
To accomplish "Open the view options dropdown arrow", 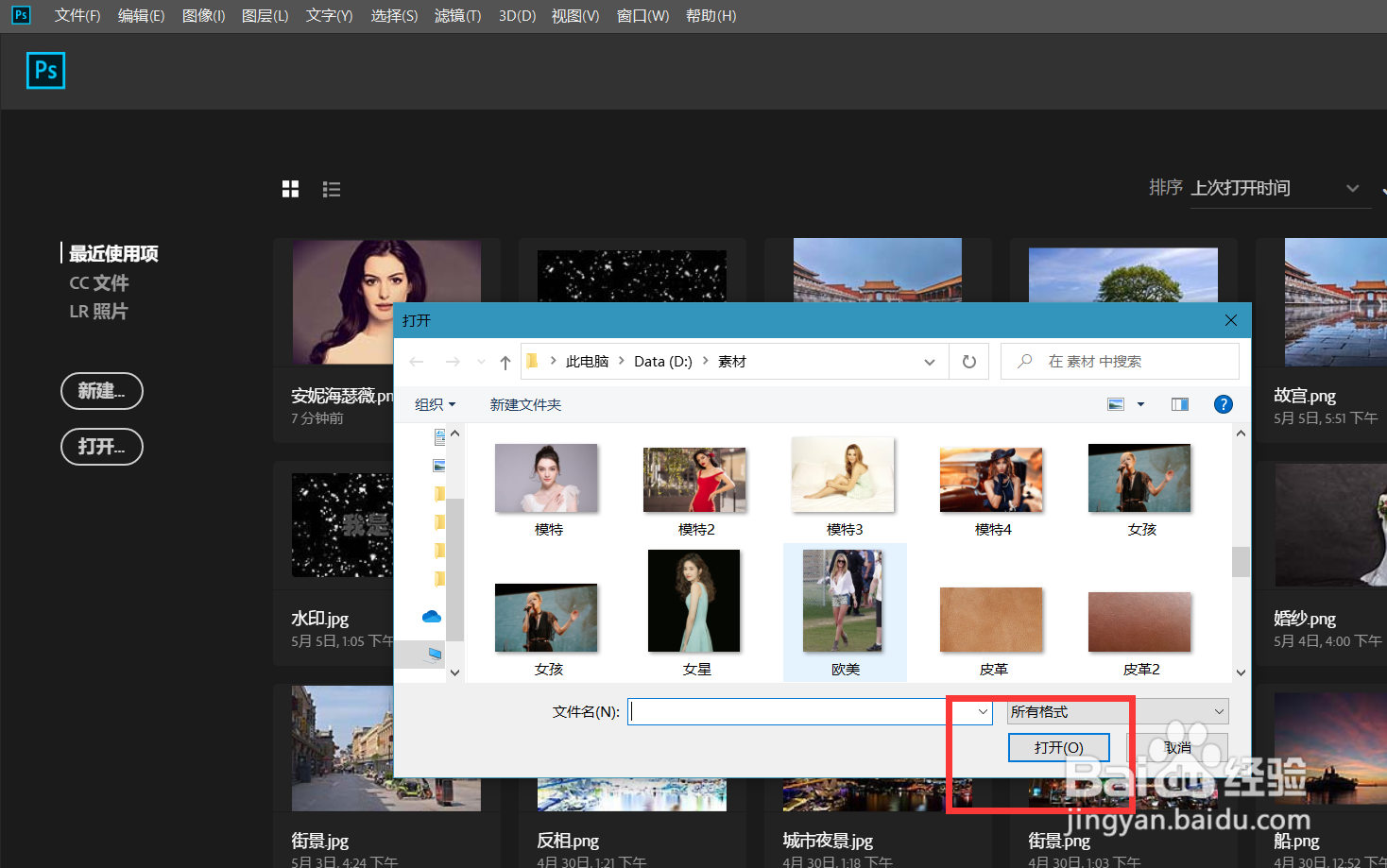I will 1140,404.
